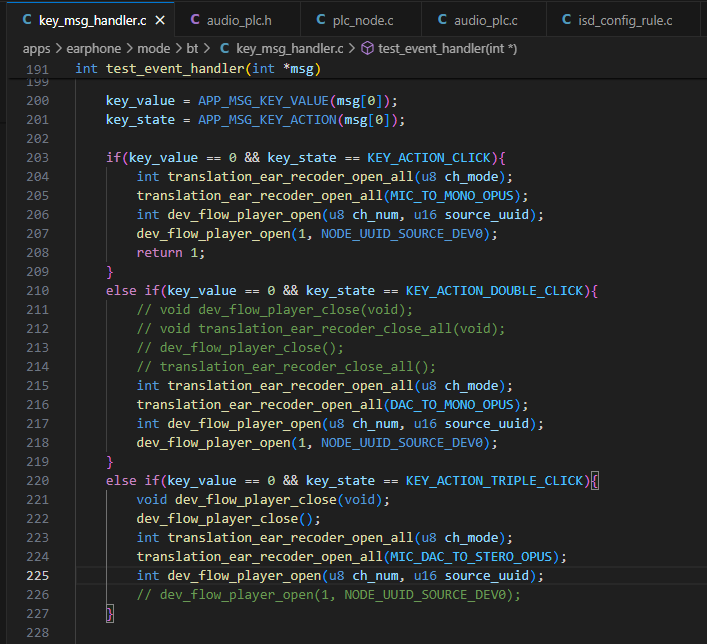Close the key_msg_handler.c tab
The height and width of the screenshot is (644, 707).
click(160, 20)
